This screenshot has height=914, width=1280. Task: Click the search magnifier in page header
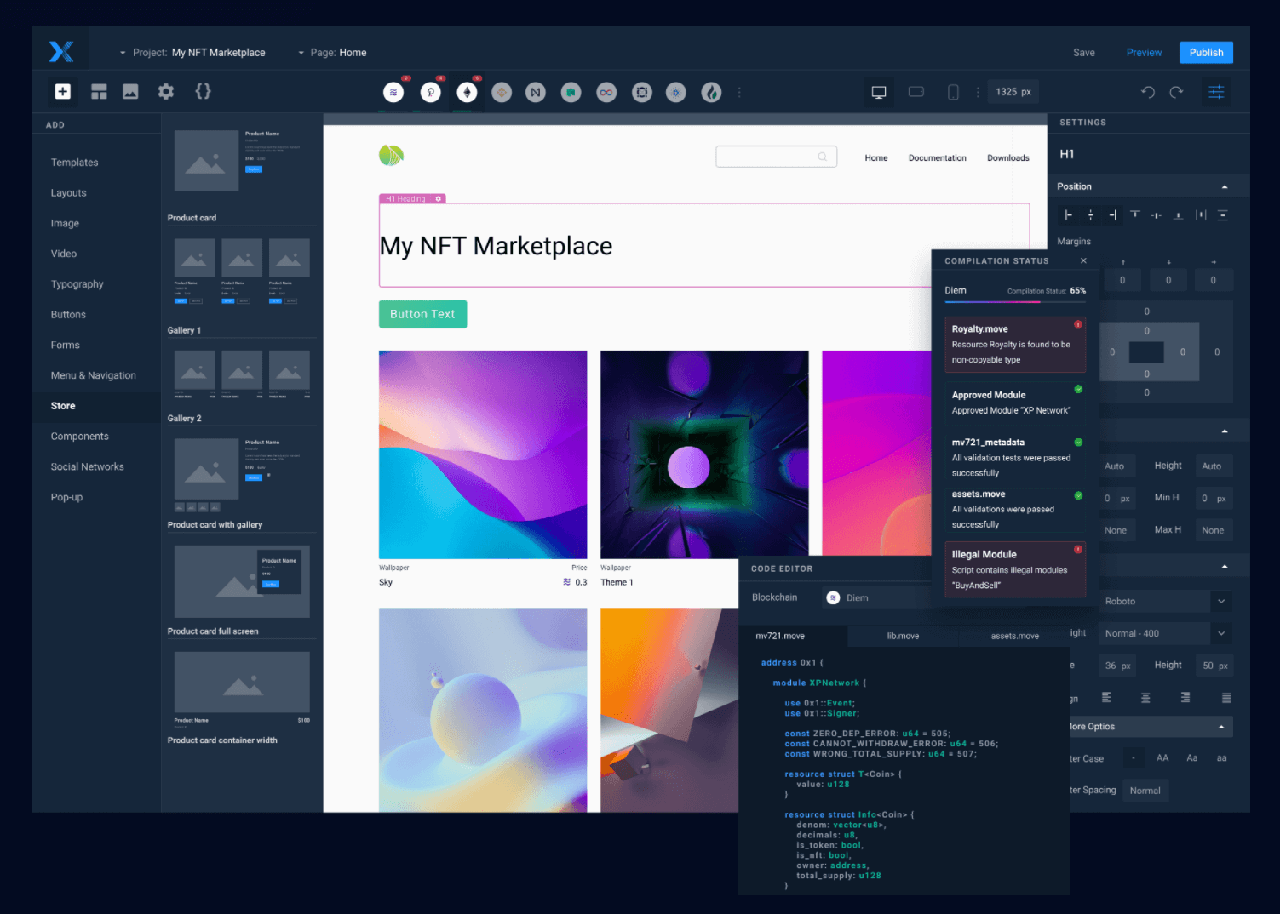tap(822, 157)
